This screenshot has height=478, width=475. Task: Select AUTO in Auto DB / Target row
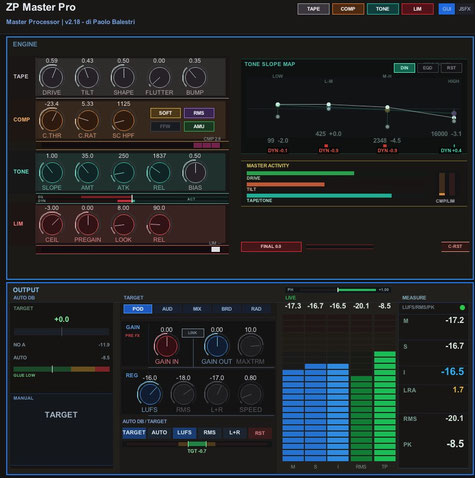pos(159,433)
